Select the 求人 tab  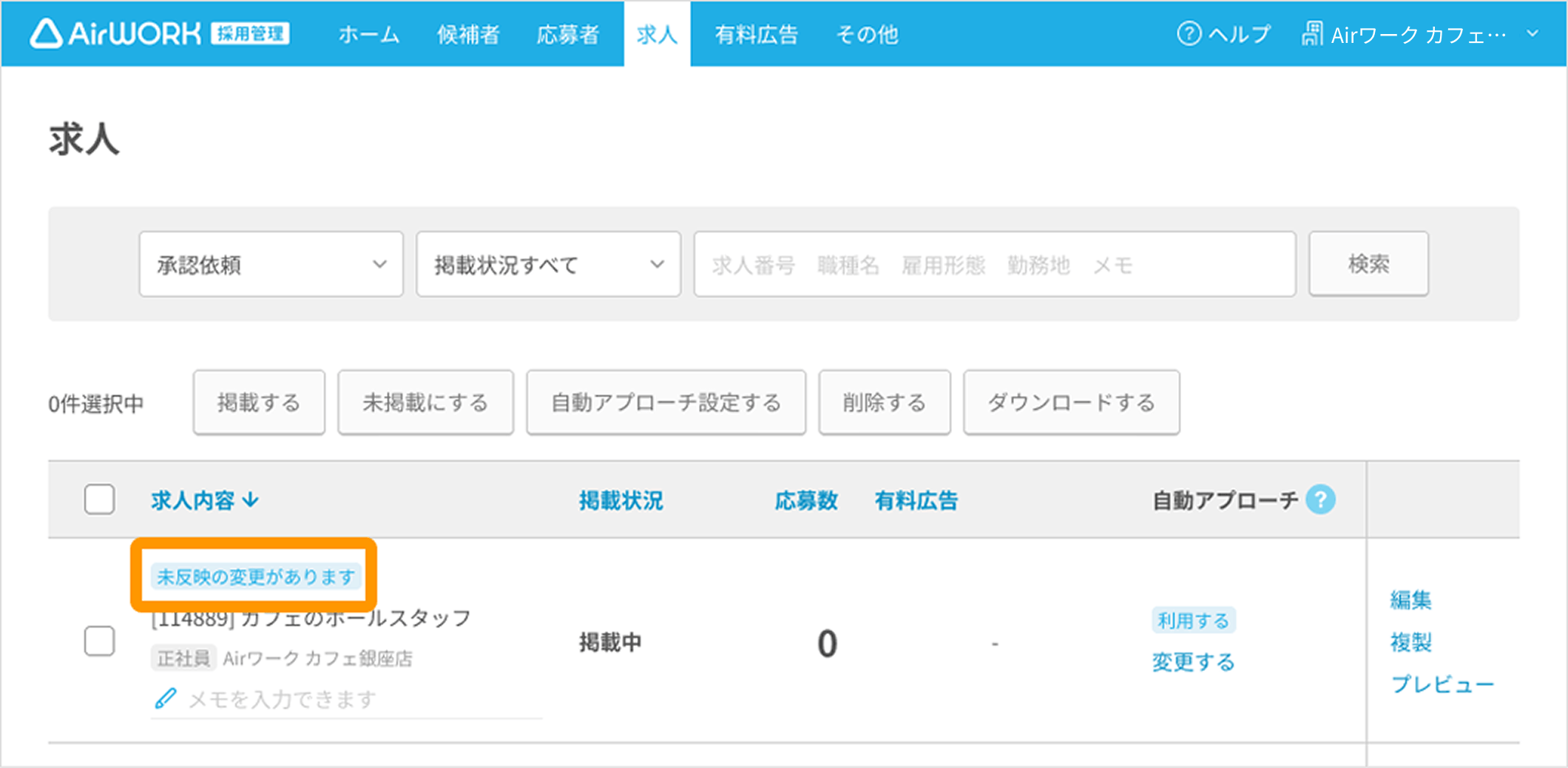657,34
